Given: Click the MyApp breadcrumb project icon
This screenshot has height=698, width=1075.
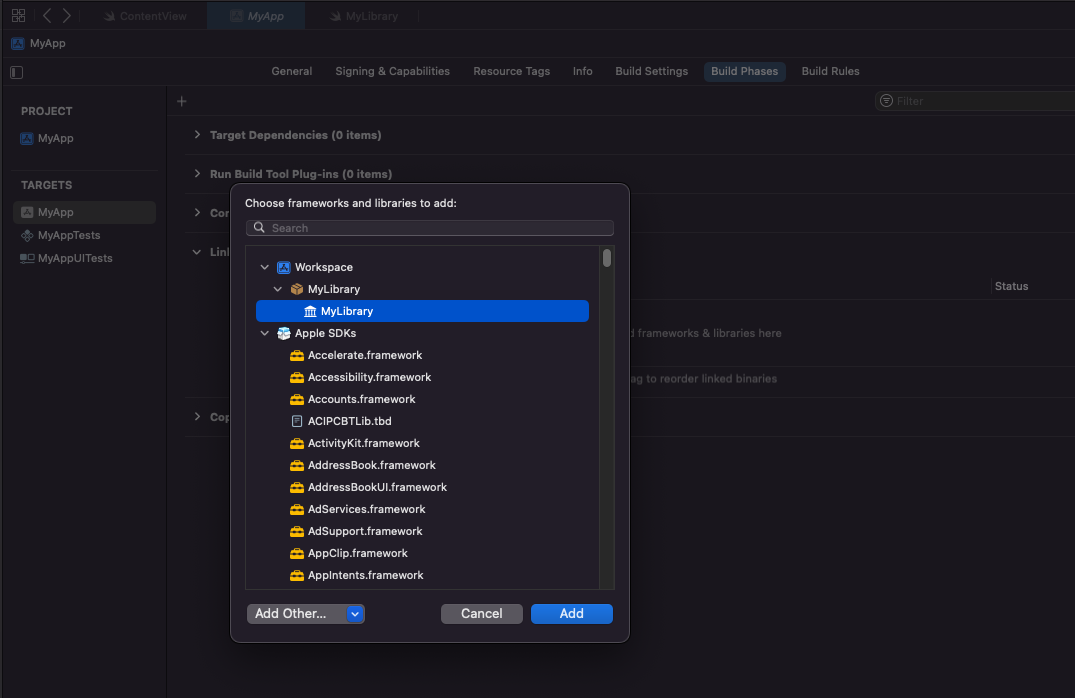Looking at the screenshot, I should pyautogui.click(x=18, y=43).
